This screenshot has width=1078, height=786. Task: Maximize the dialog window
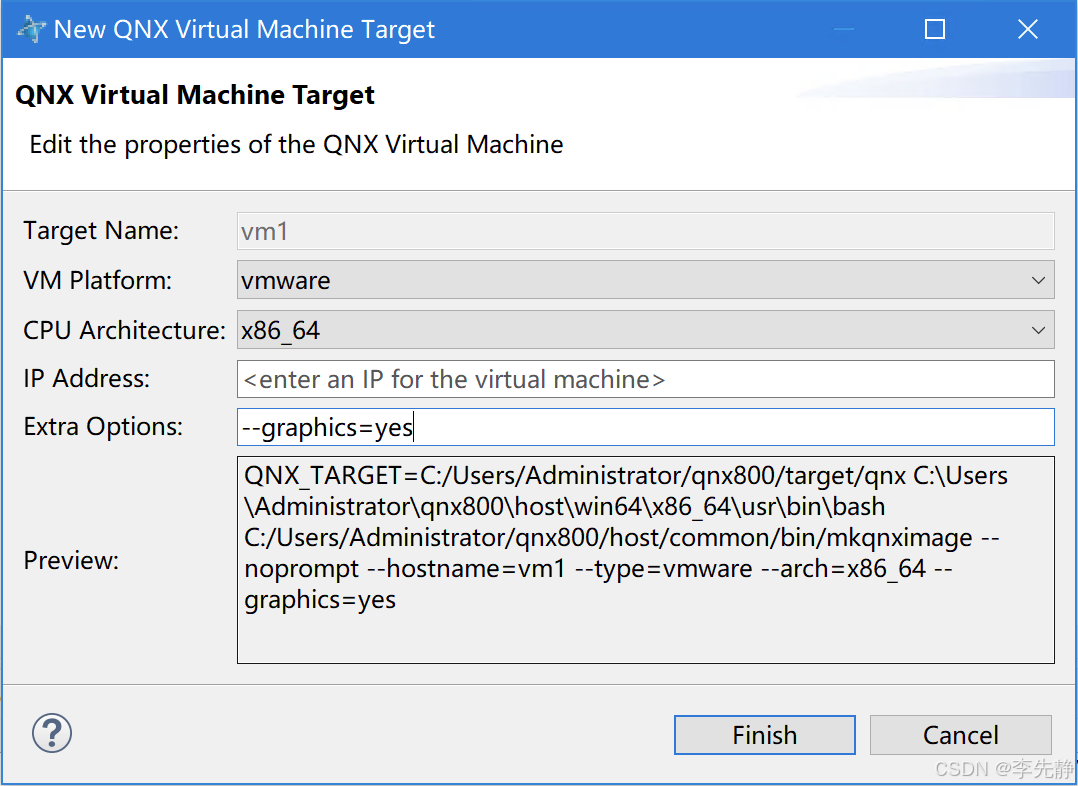click(x=934, y=29)
